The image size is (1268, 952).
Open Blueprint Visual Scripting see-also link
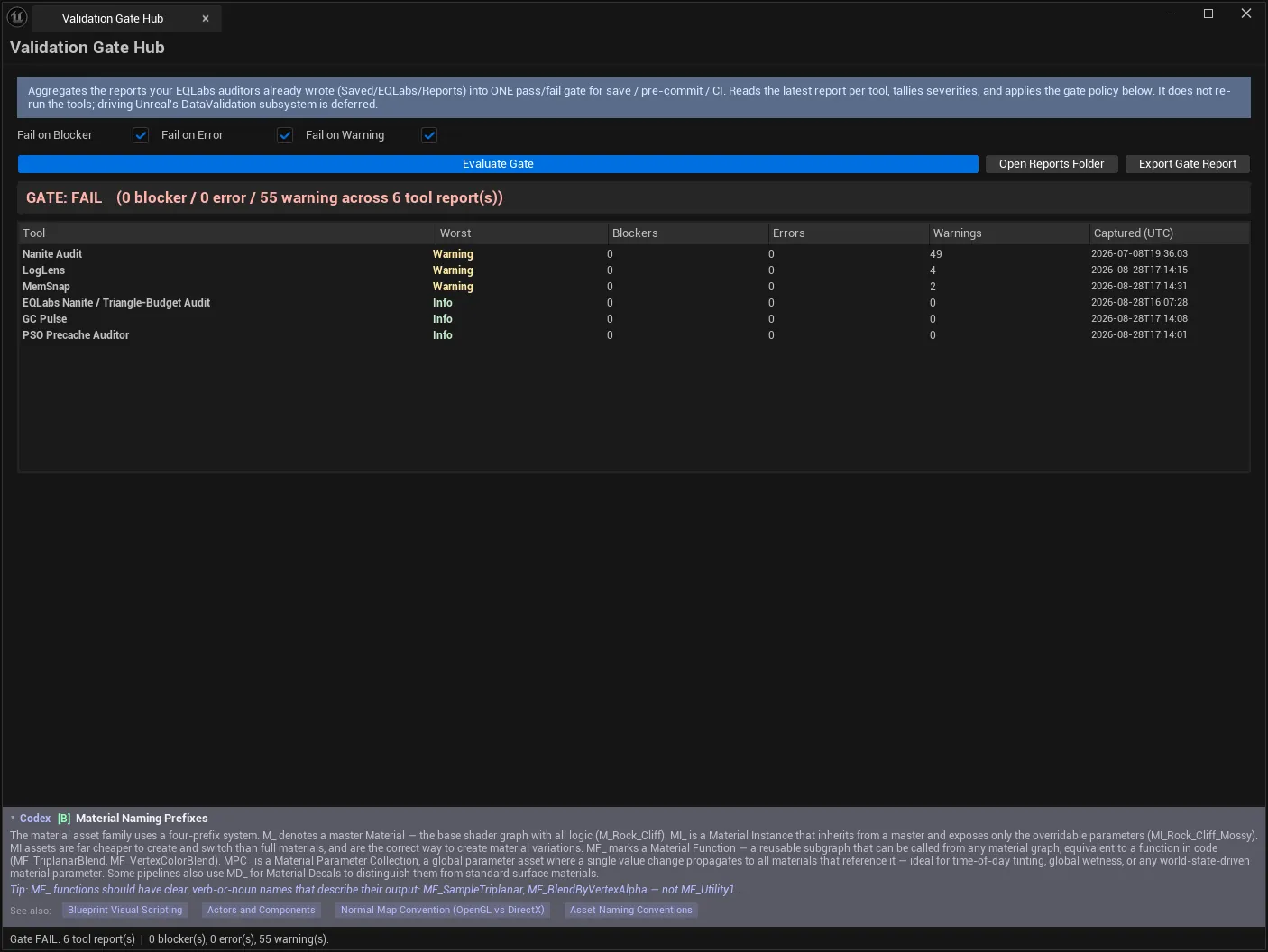pyautogui.click(x=124, y=911)
